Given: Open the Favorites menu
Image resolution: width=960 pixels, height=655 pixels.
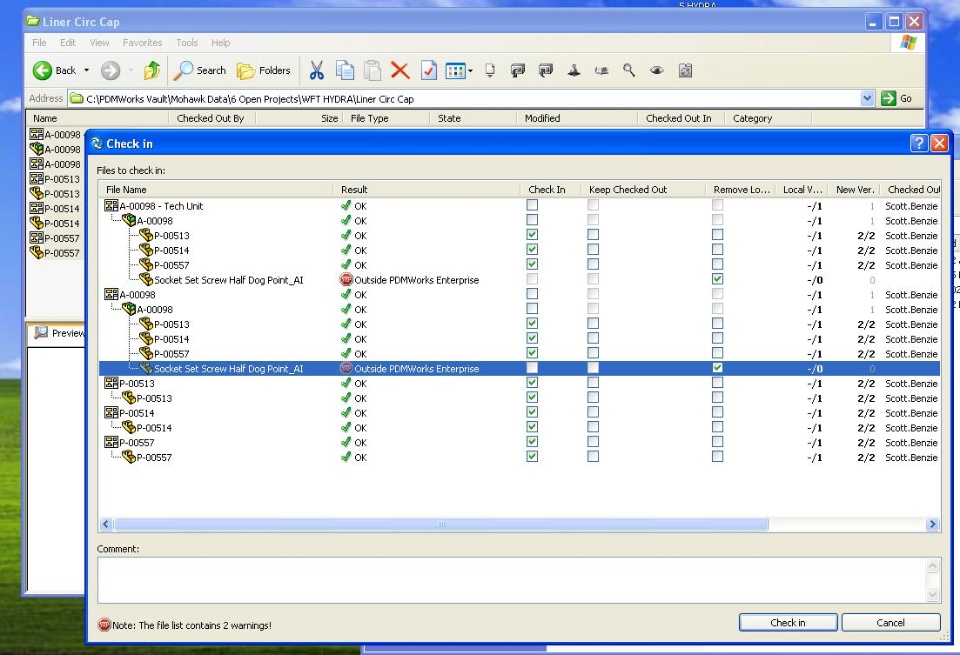Looking at the screenshot, I should 142,42.
